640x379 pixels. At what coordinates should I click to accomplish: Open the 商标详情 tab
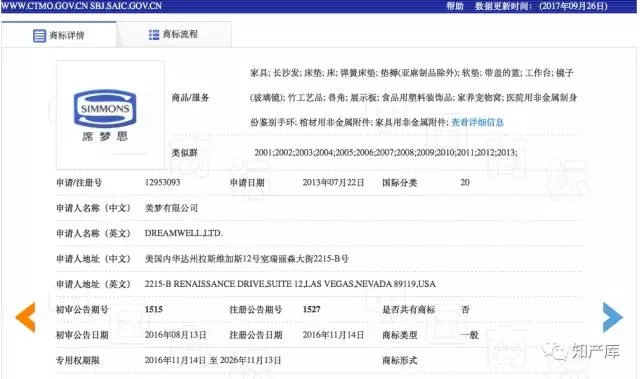pyautogui.click(x=59, y=35)
